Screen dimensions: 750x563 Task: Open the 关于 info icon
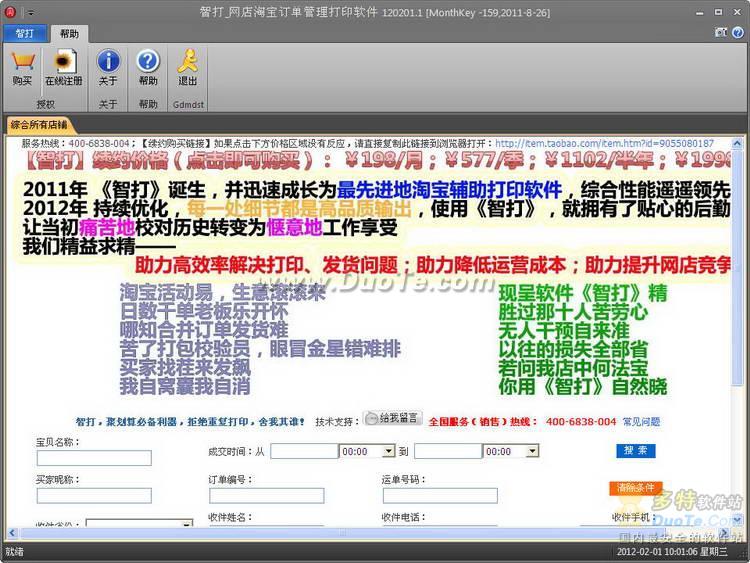(x=108, y=61)
